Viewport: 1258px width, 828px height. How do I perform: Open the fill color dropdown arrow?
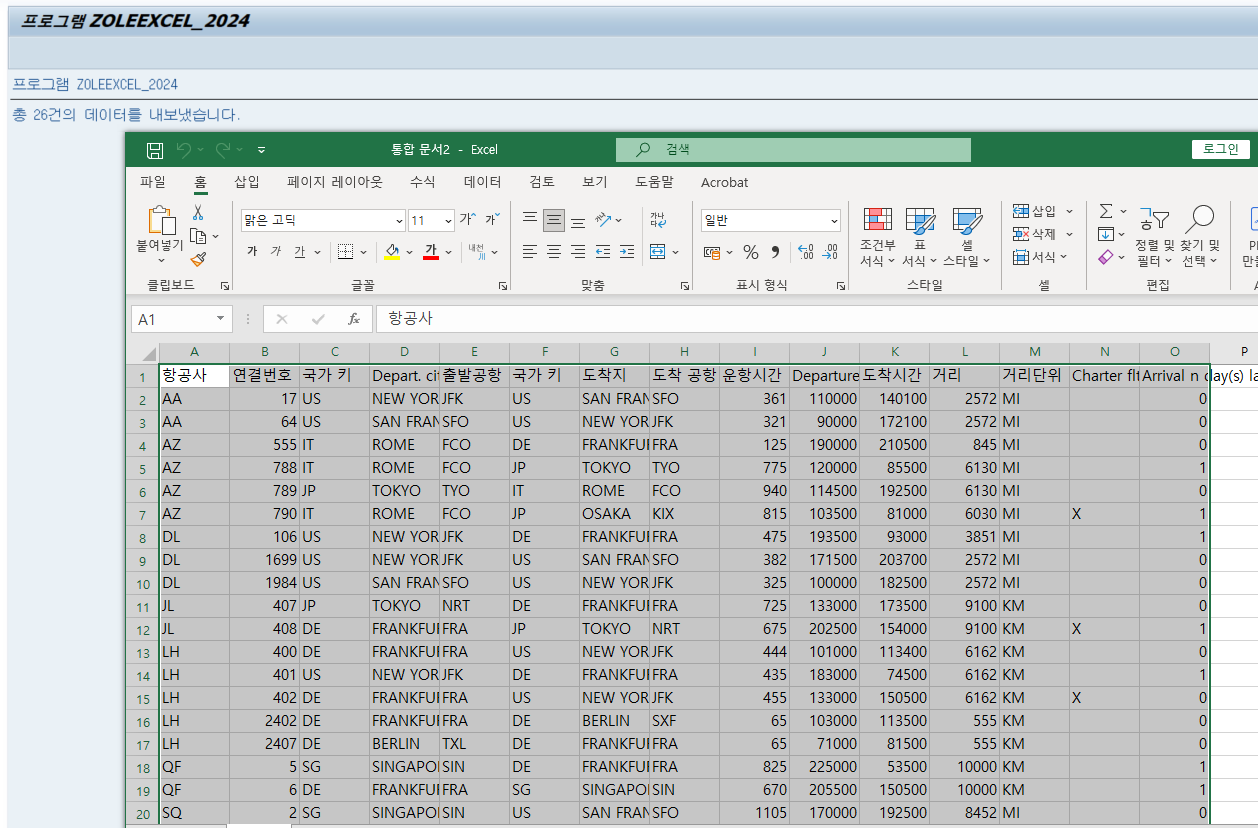click(x=409, y=252)
